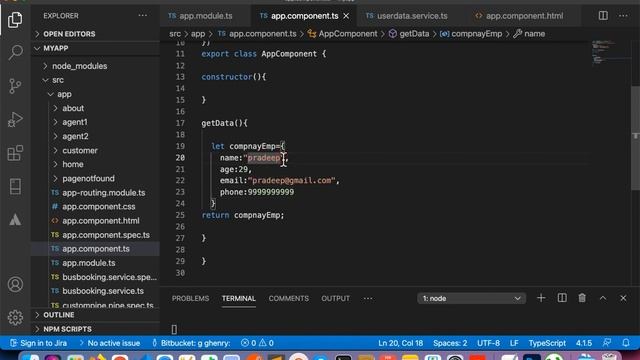
Task: Open the triangle-logo view in activity bar
Action: [15, 220]
